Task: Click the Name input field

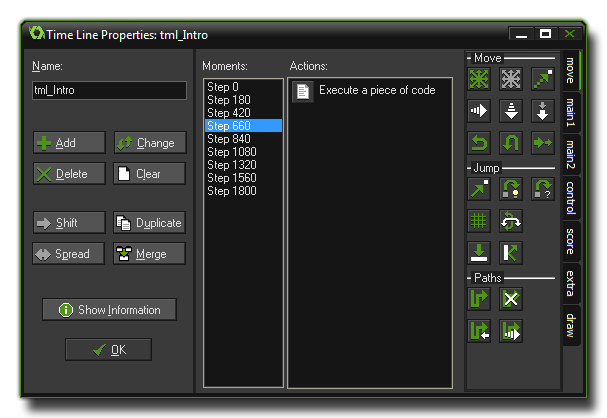Action: [x=109, y=90]
